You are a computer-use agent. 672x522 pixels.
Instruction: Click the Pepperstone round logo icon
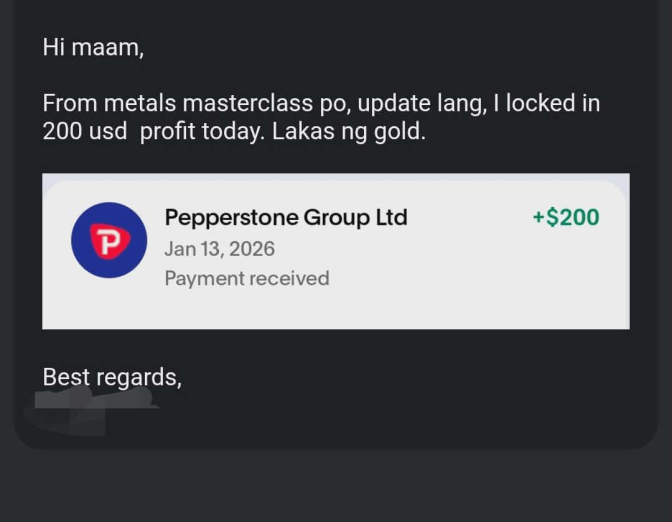click(109, 240)
